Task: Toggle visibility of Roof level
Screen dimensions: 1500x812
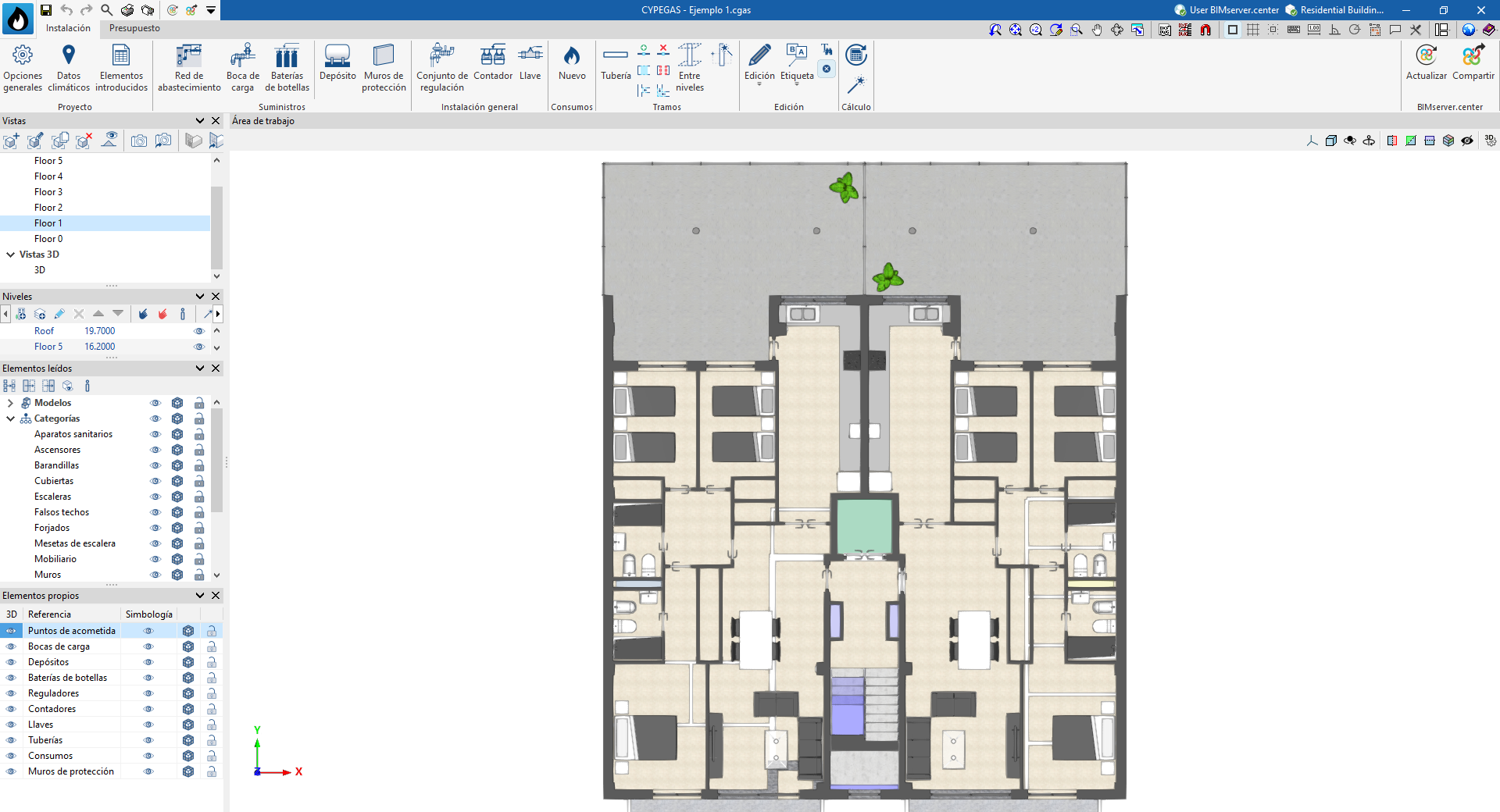Action: 199,331
